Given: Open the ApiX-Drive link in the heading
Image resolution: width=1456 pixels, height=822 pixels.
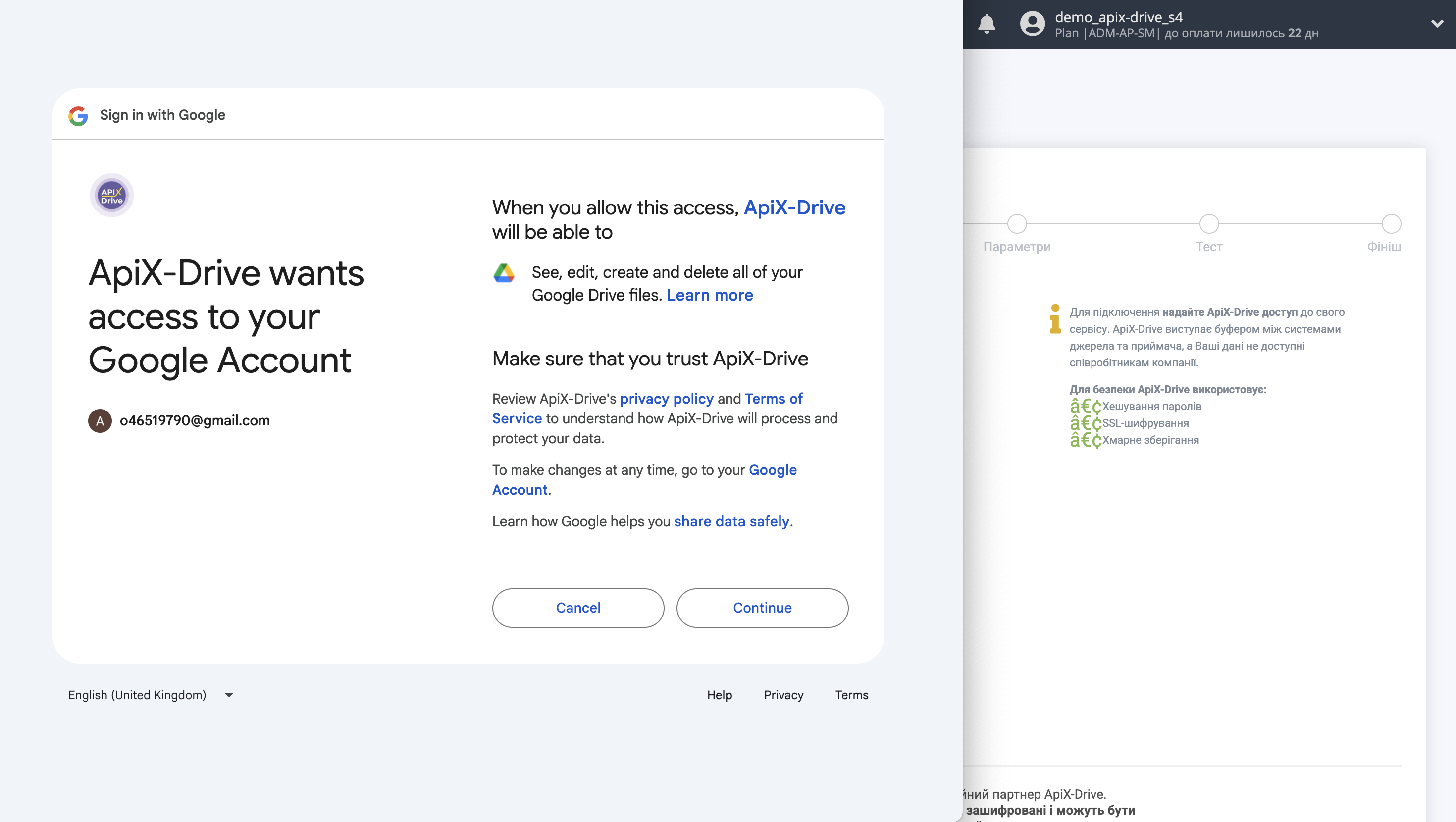Looking at the screenshot, I should click(794, 207).
